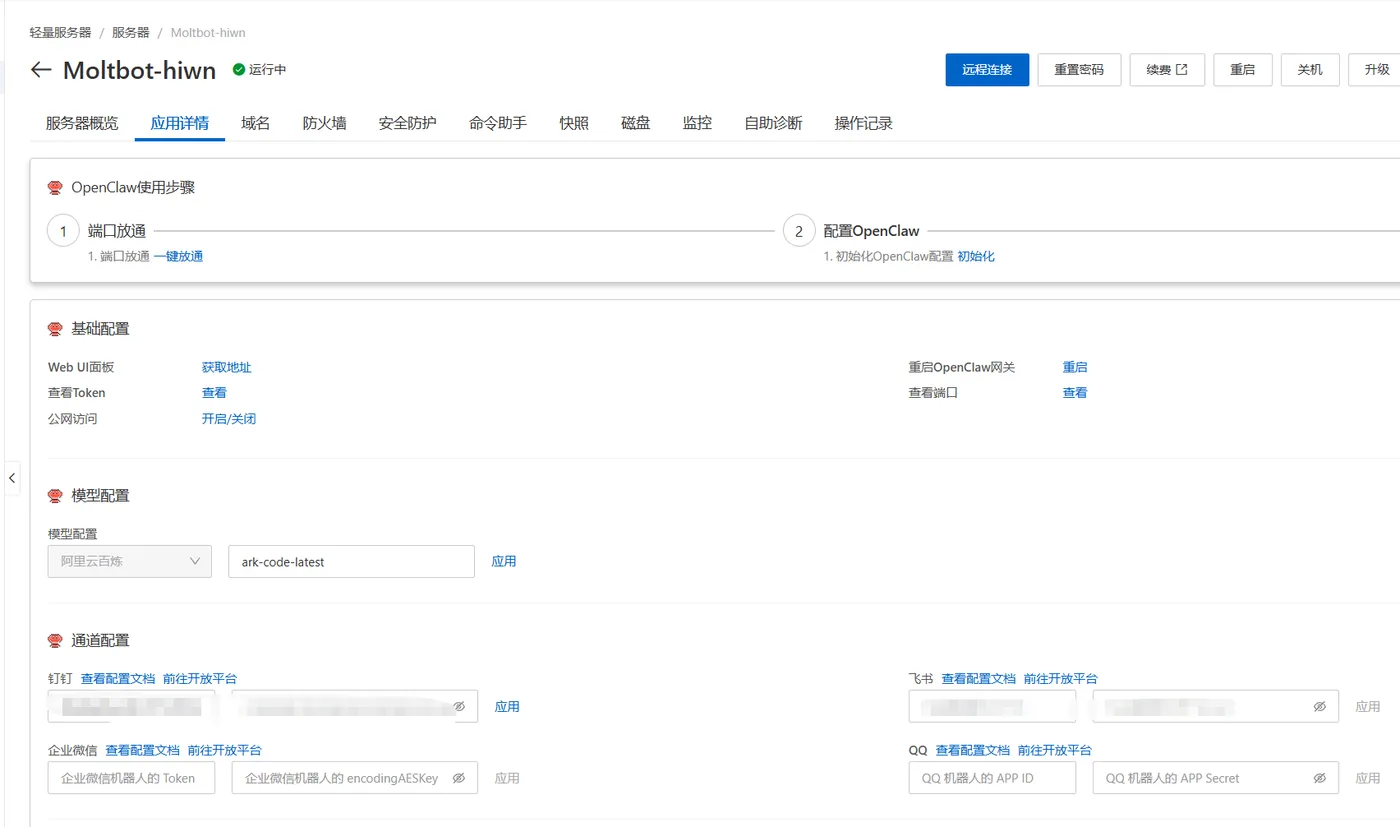This screenshot has width=1400, height=827.
Task: Click 查看 next to 查看端口
Action: click(1075, 393)
